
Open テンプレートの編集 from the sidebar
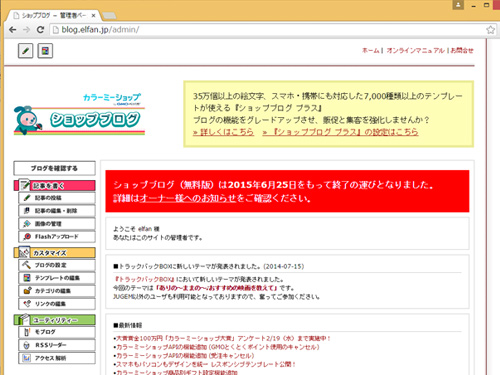click(x=57, y=278)
